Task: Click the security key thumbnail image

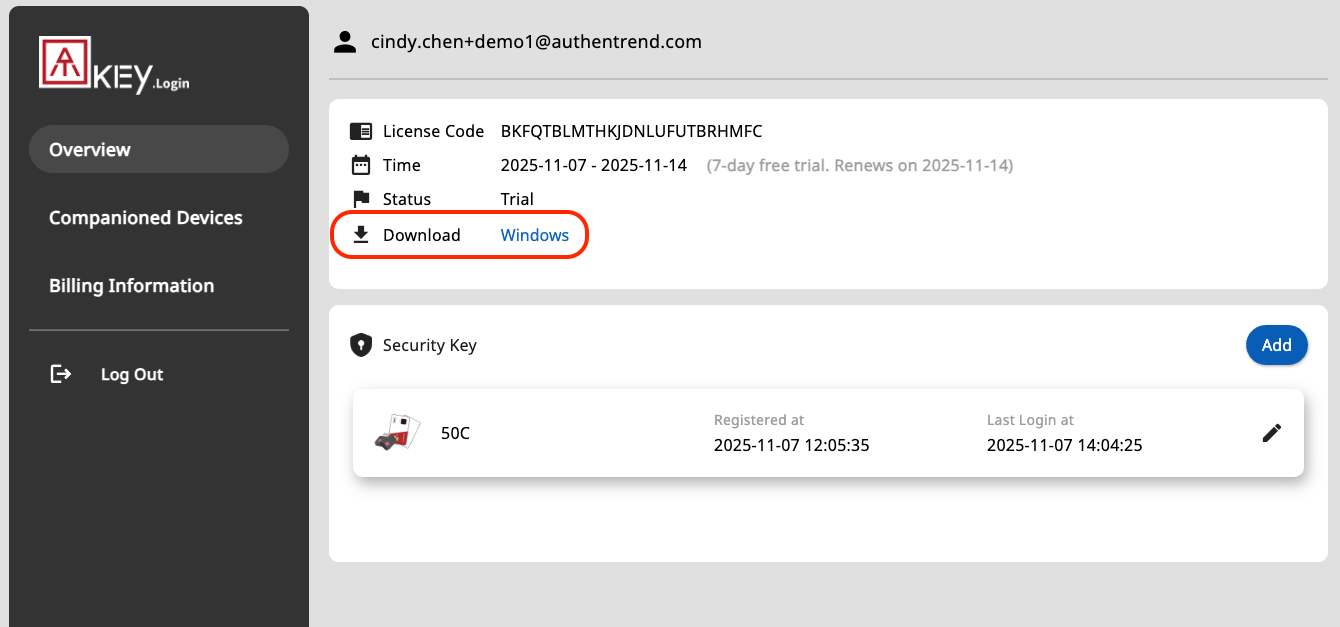Action: click(x=396, y=432)
